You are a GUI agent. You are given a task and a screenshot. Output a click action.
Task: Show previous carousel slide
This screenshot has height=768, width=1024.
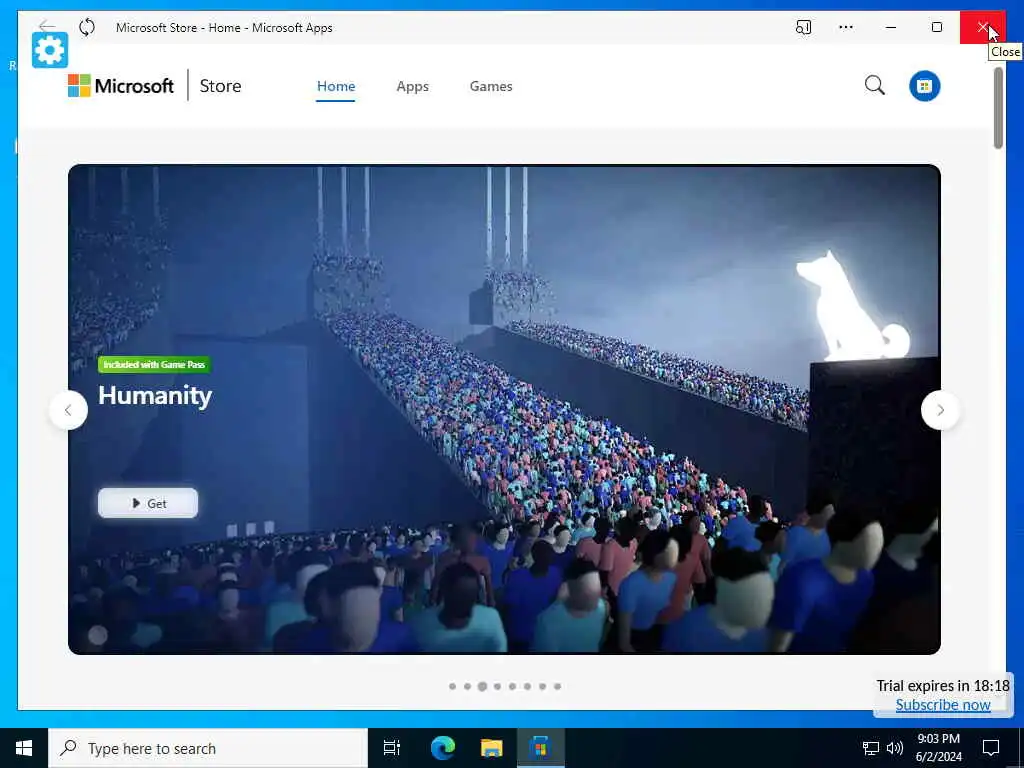click(68, 410)
